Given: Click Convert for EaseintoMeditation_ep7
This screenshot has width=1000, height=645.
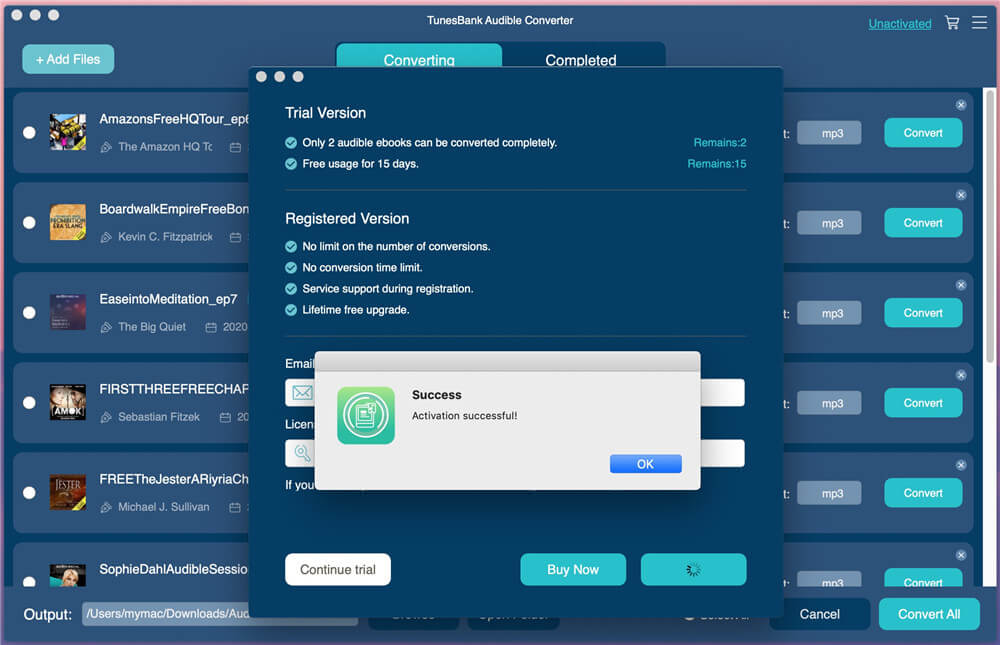Looking at the screenshot, I should (923, 313).
